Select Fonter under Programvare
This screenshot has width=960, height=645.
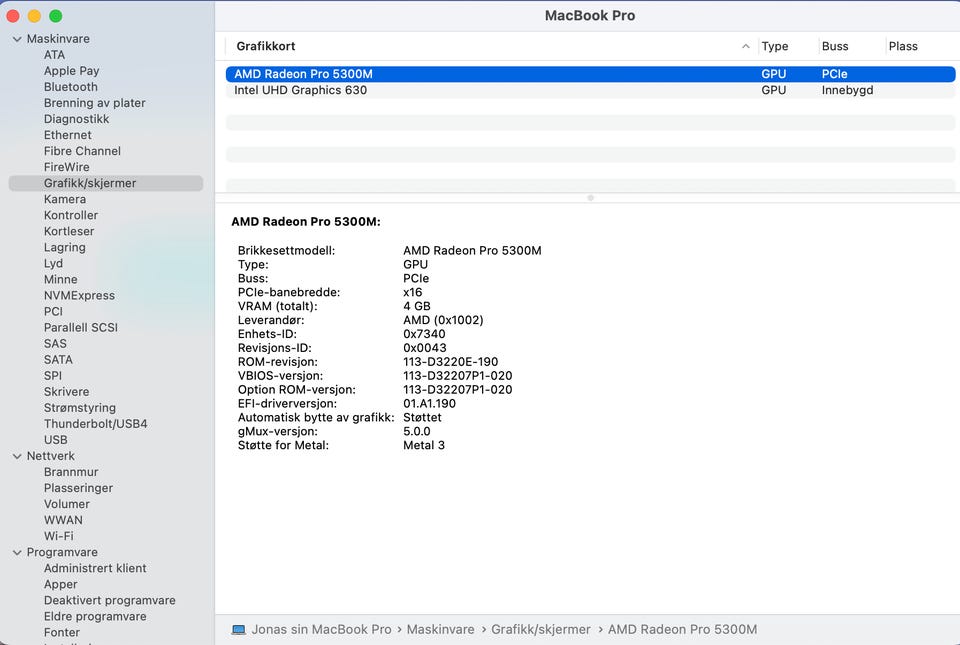(61, 632)
